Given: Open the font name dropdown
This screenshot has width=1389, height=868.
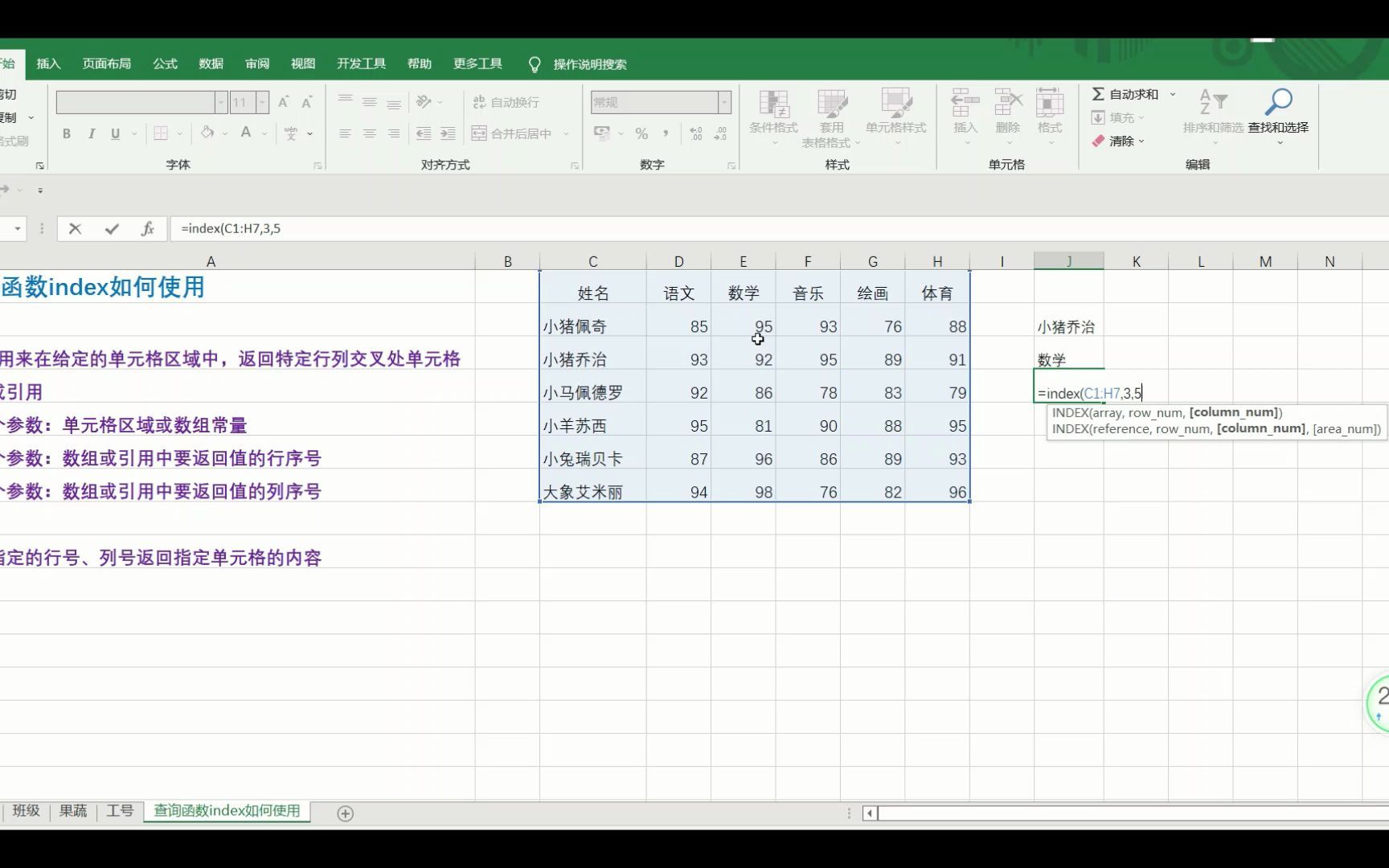Looking at the screenshot, I should 221,102.
